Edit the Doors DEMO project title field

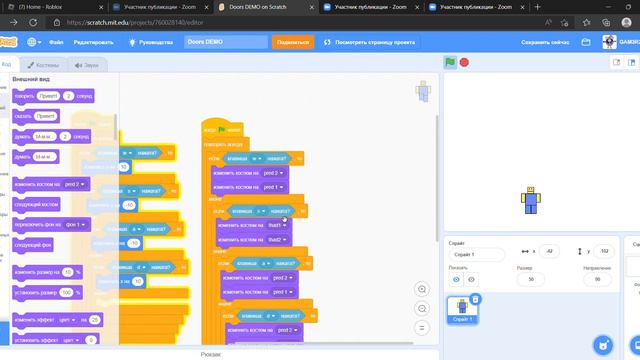(x=226, y=42)
